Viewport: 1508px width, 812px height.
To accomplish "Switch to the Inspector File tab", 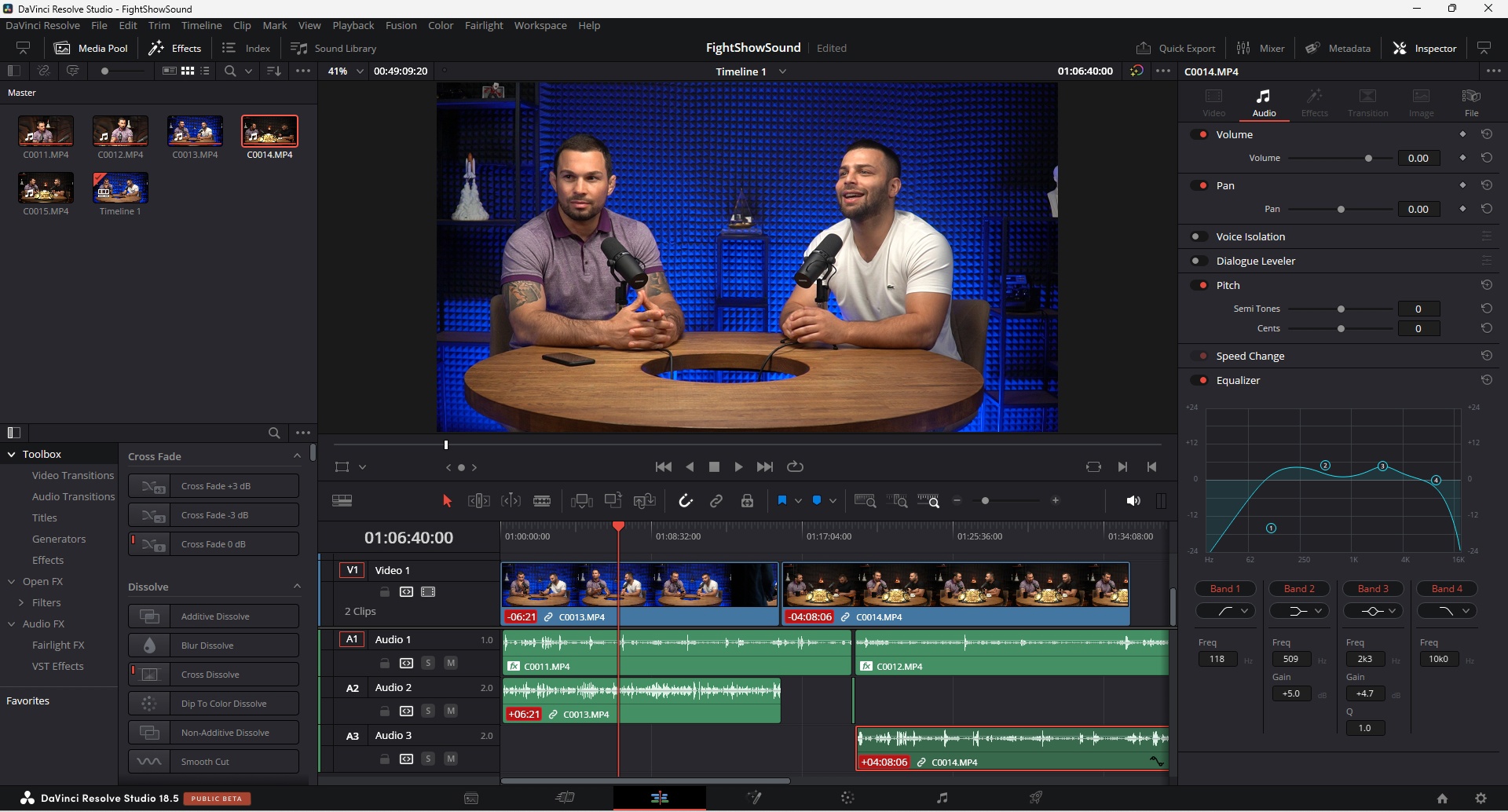I will [x=1471, y=102].
